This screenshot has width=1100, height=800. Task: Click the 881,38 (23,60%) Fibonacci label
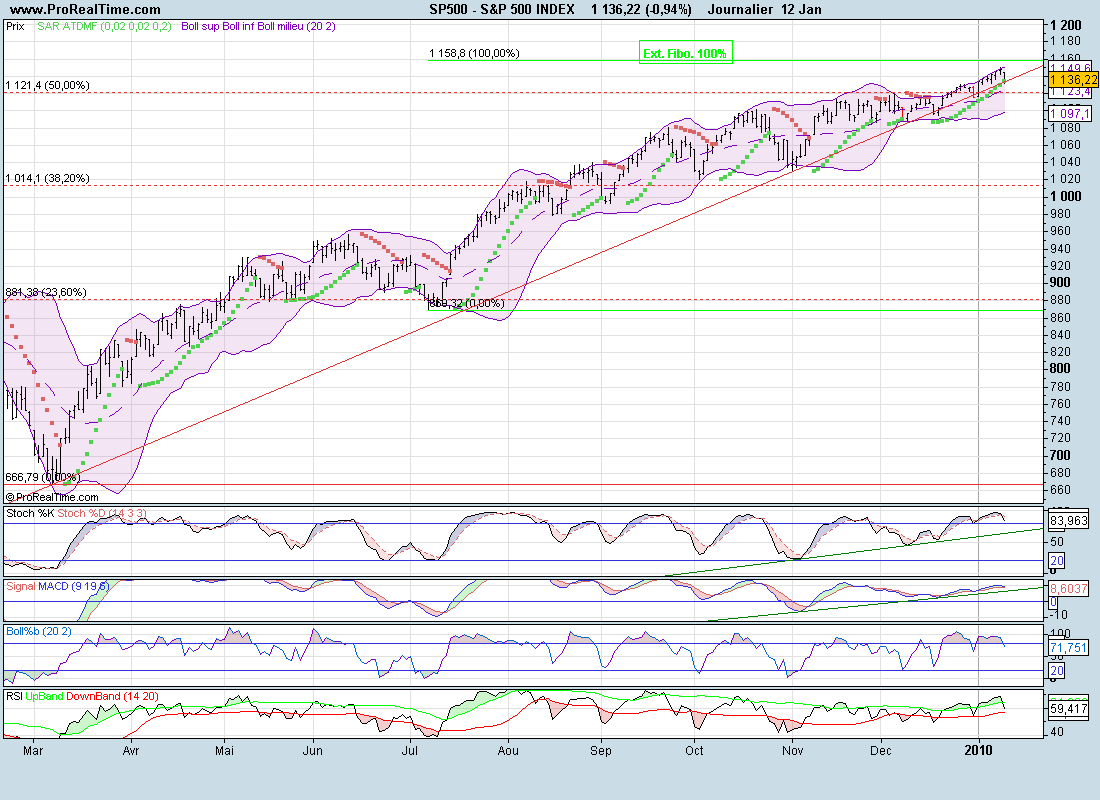coord(46,292)
